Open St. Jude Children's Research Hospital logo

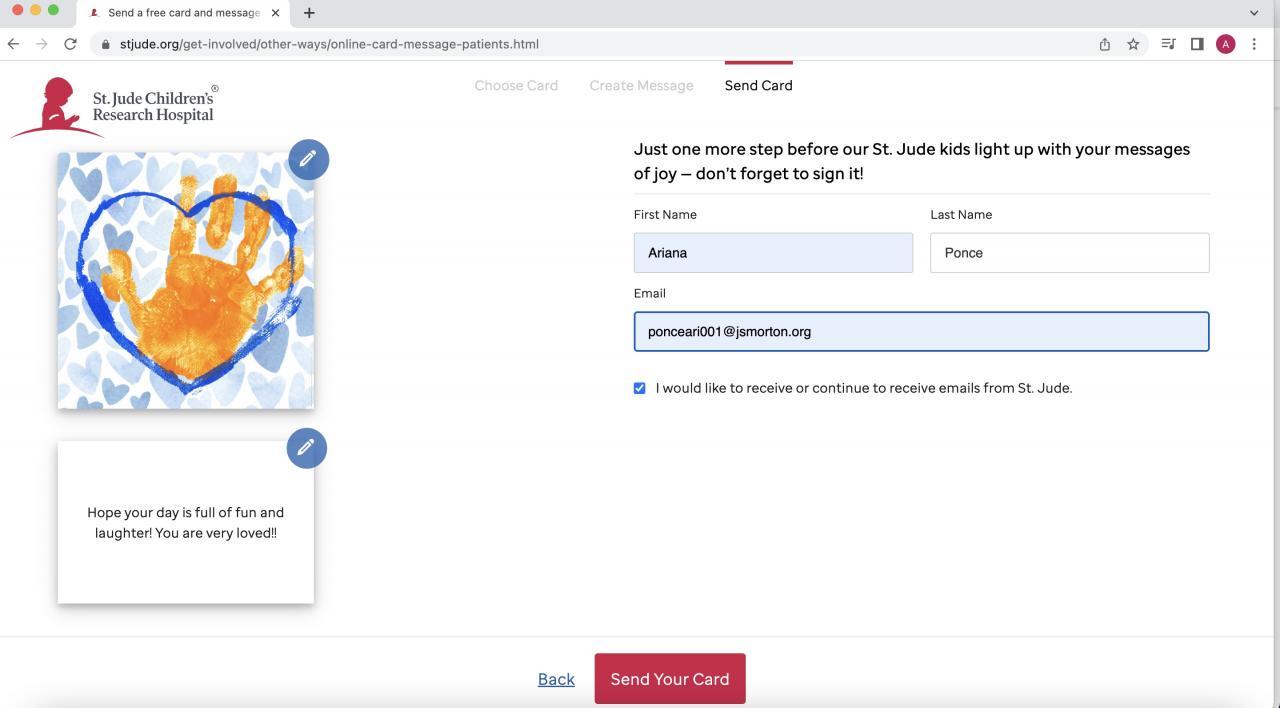(x=116, y=106)
